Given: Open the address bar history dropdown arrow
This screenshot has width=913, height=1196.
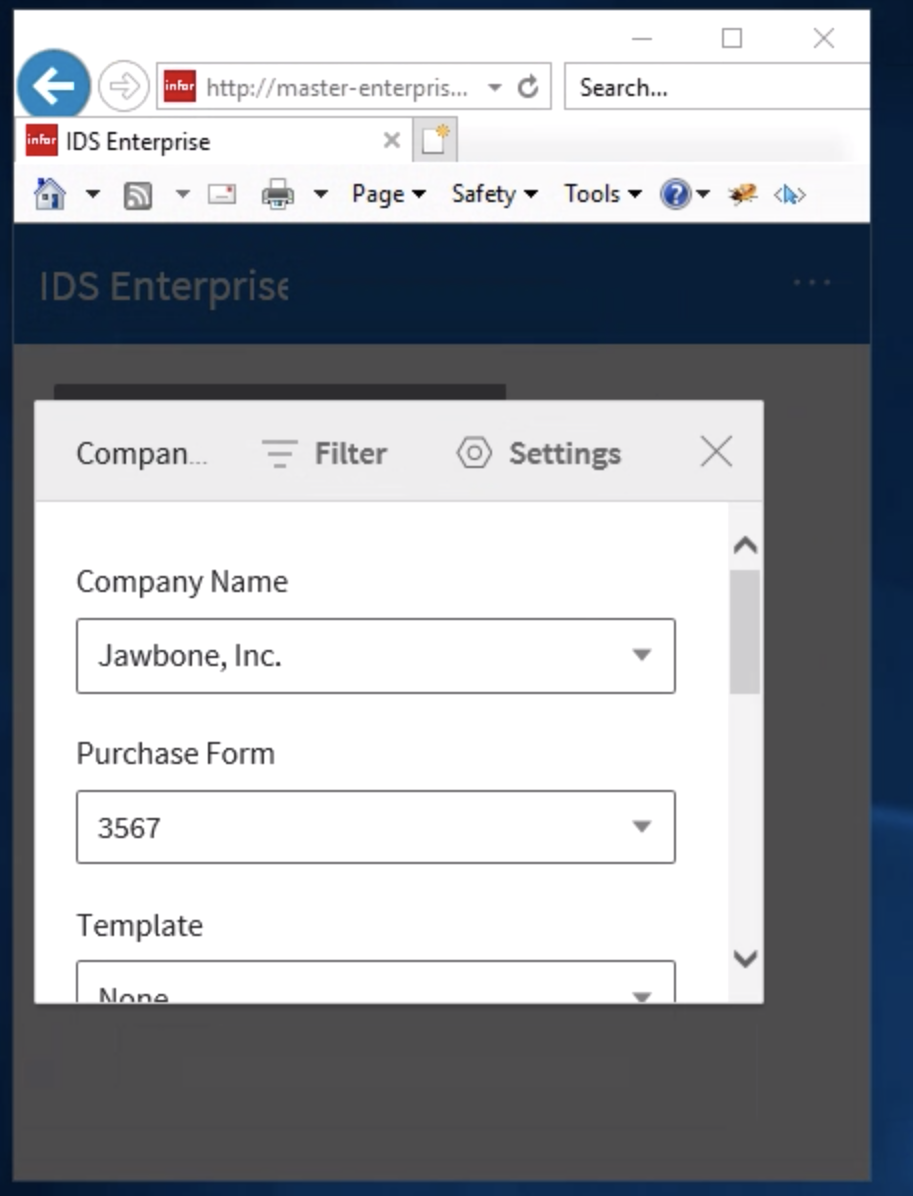Looking at the screenshot, I should [x=494, y=87].
